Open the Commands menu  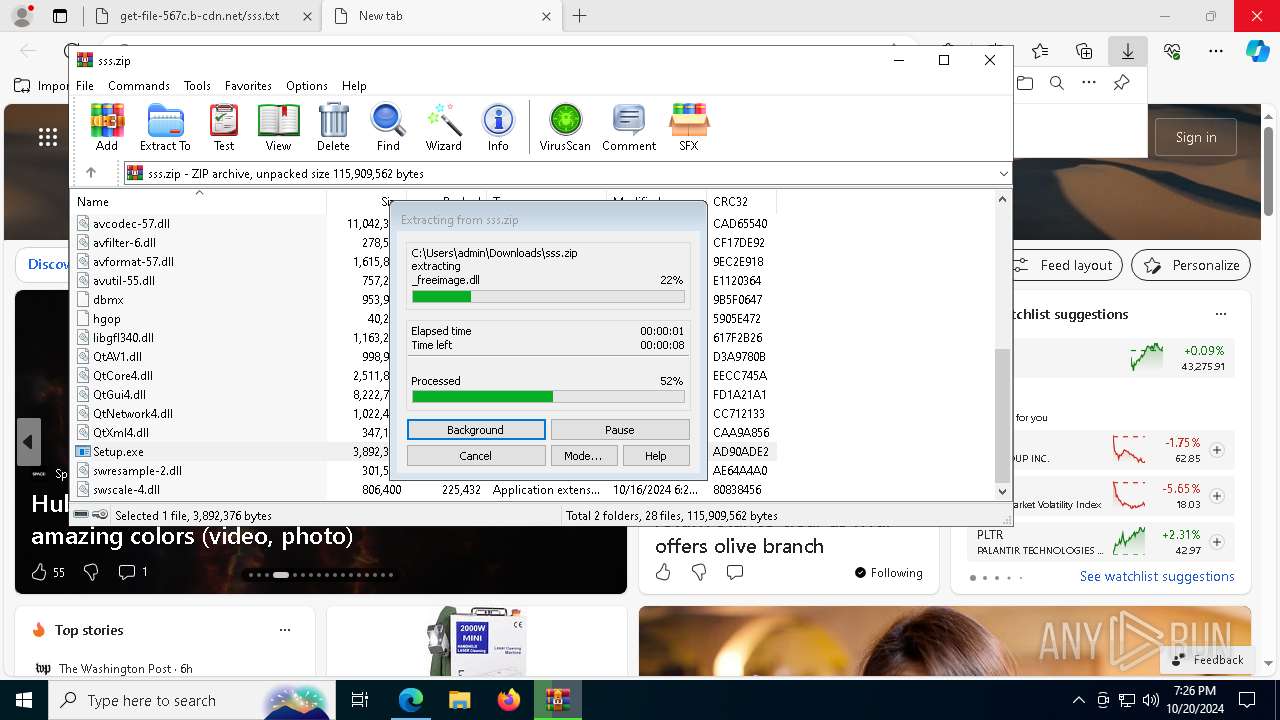point(139,86)
